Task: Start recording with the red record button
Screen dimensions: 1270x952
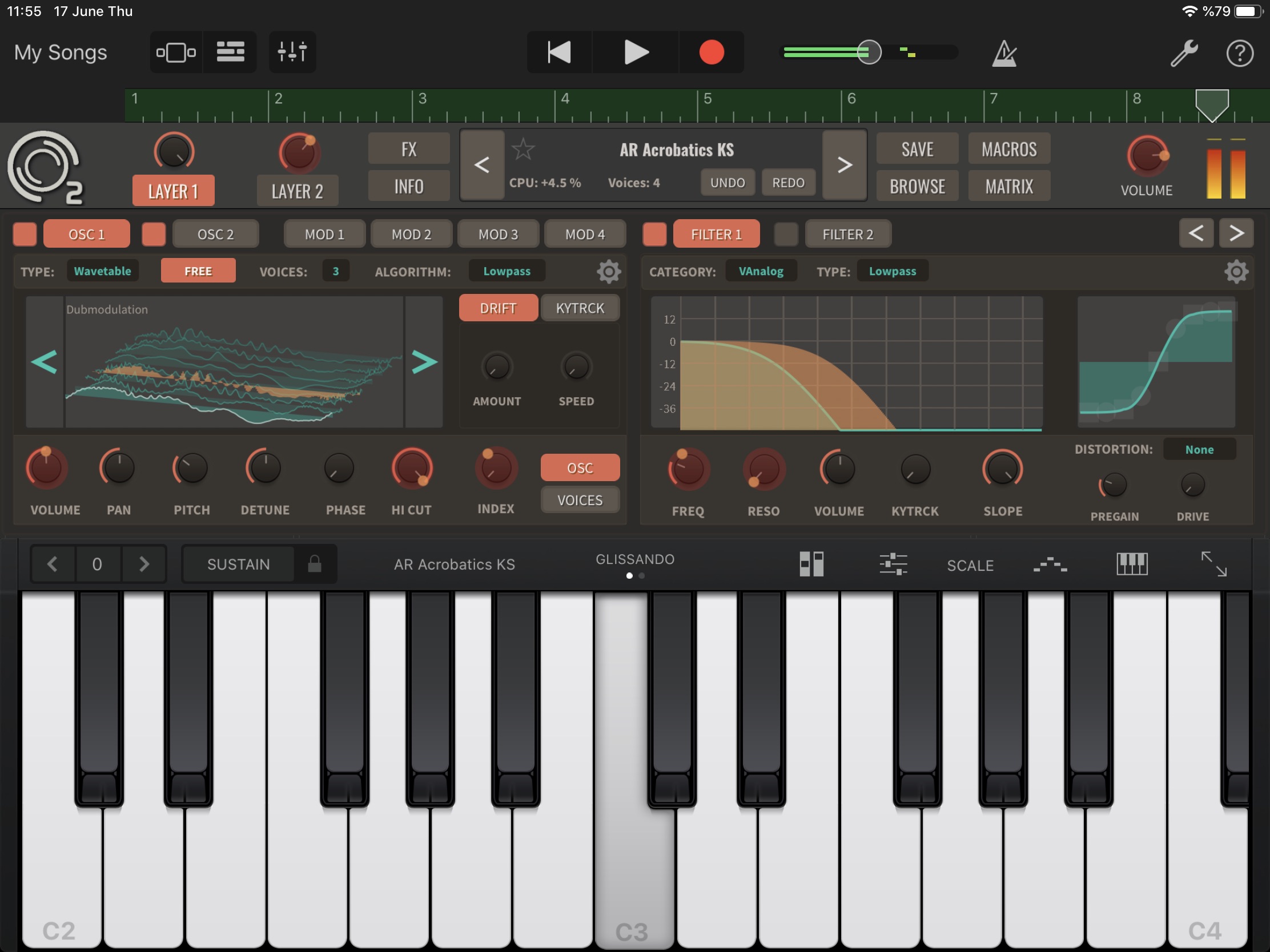Action: [x=712, y=52]
